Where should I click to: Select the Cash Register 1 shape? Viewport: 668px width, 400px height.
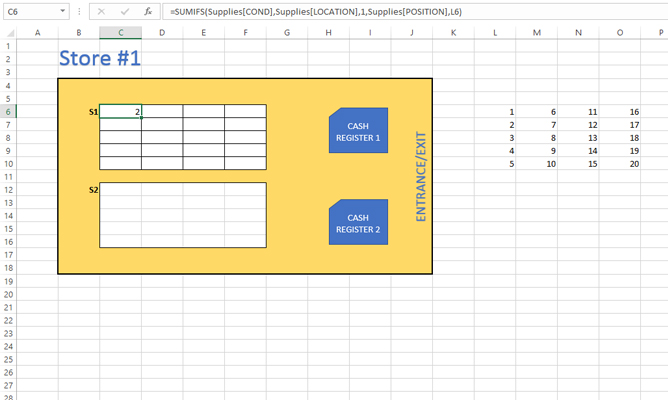(358, 131)
